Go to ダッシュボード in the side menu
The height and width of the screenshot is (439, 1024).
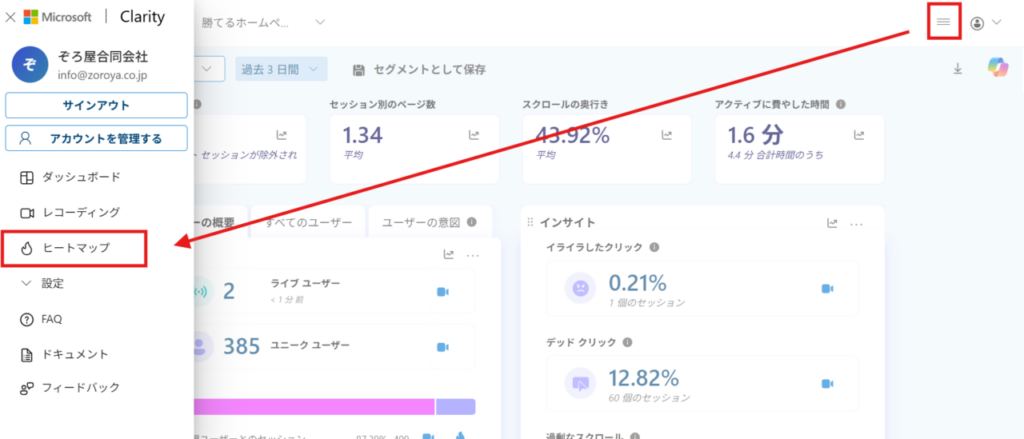[80, 177]
